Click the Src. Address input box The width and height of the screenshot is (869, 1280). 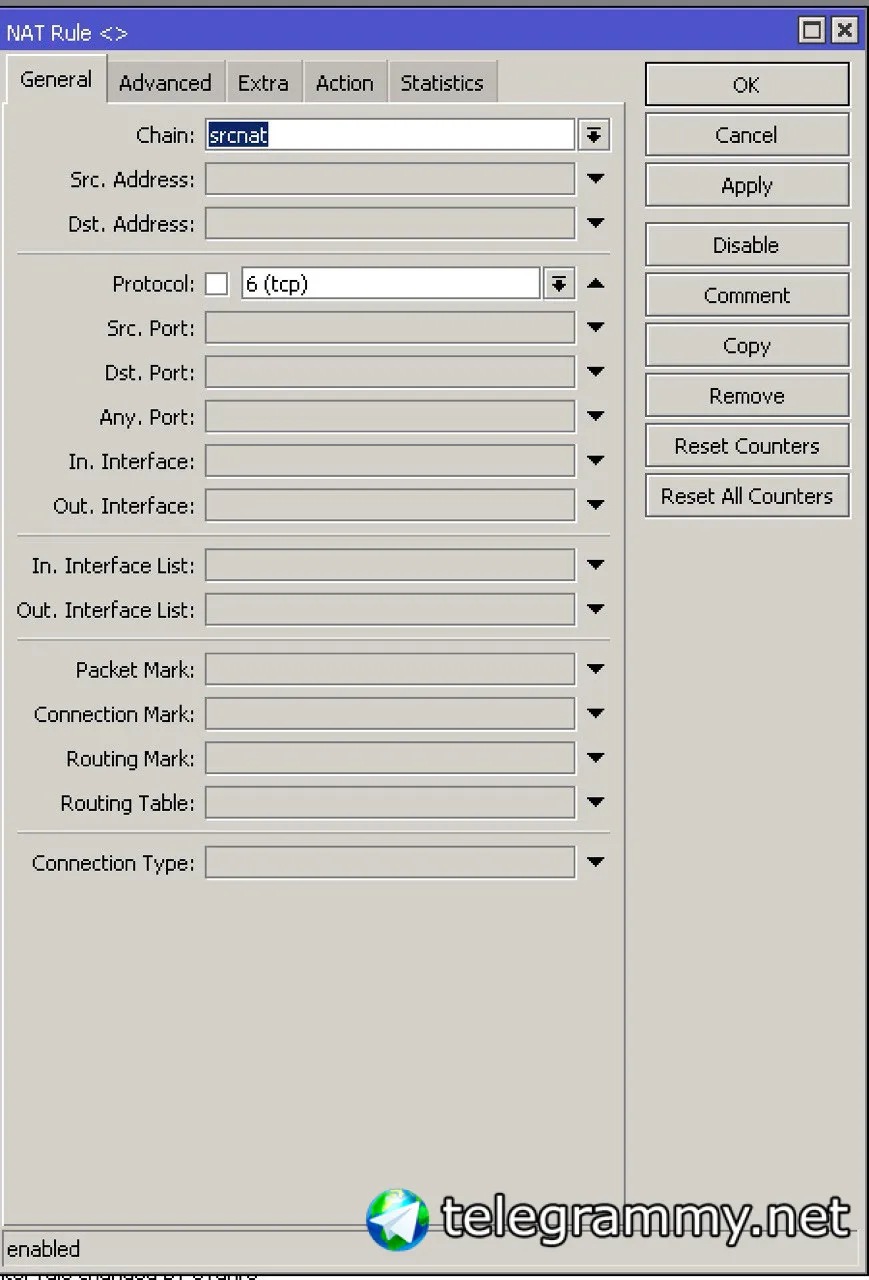click(x=390, y=179)
